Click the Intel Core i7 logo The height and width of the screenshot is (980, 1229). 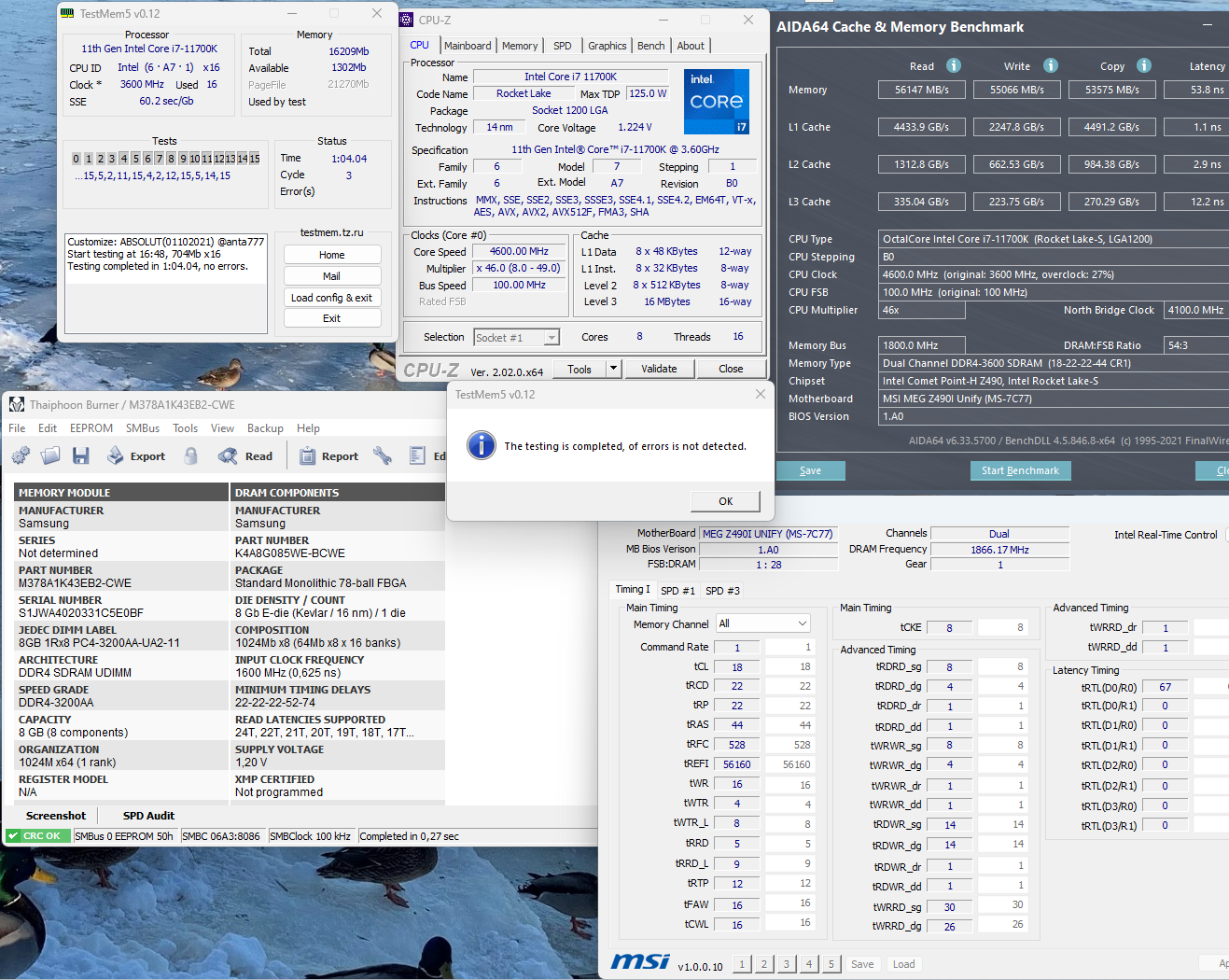(x=717, y=102)
